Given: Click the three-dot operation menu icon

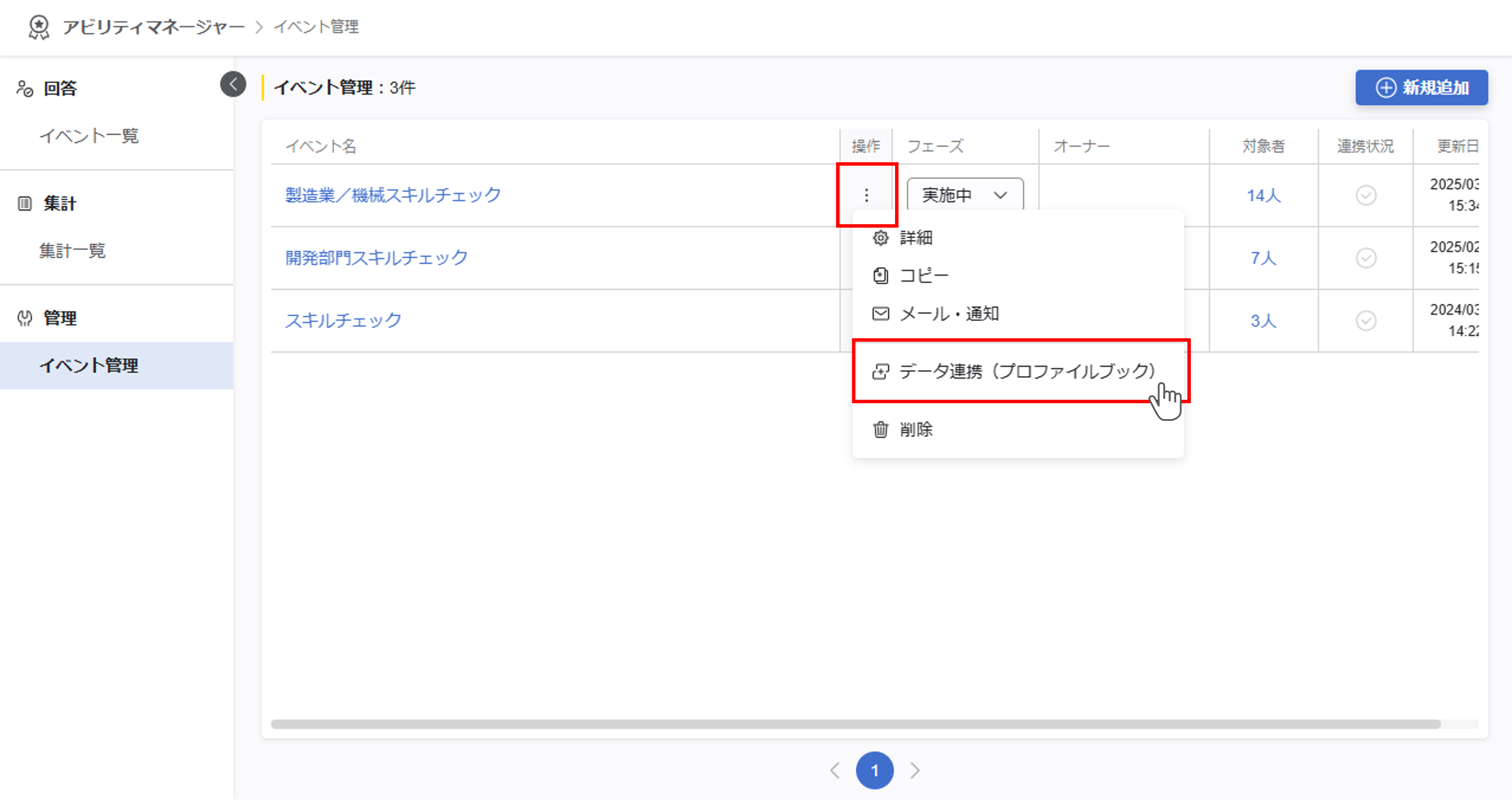Looking at the screenshot, I should point(866,195).
